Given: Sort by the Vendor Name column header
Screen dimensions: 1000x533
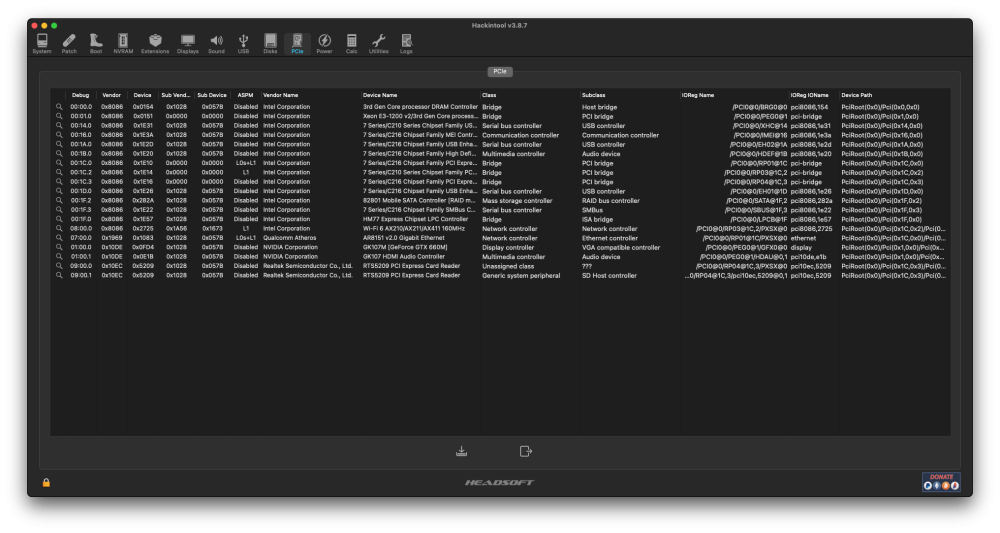Looking at the screenshot, I should click(281, 95).
